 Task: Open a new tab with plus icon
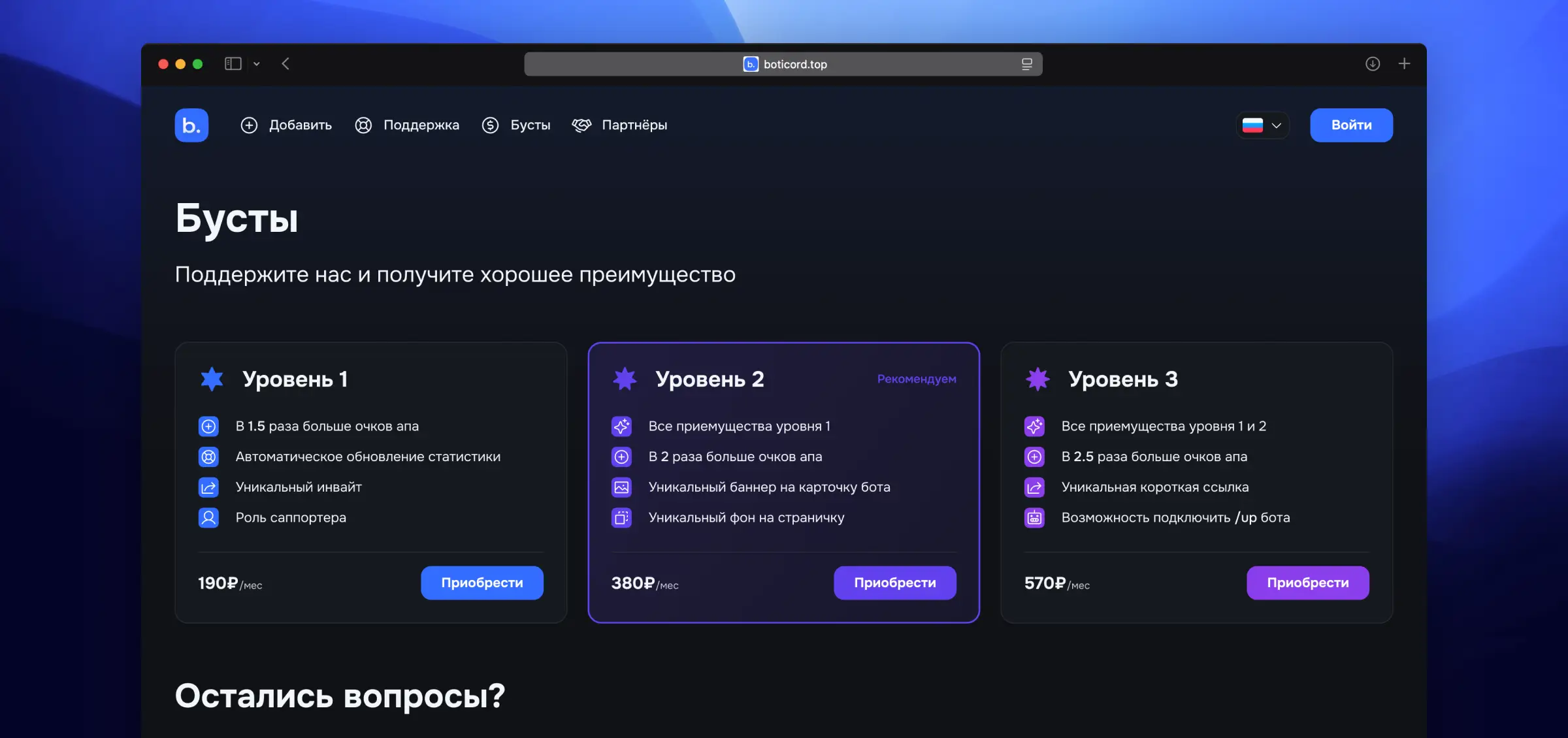[x=1404, y=63]
